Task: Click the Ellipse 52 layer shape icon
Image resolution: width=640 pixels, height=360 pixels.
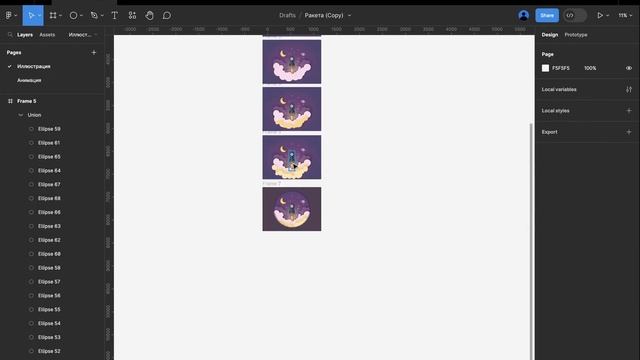Action: pos(31,351)
